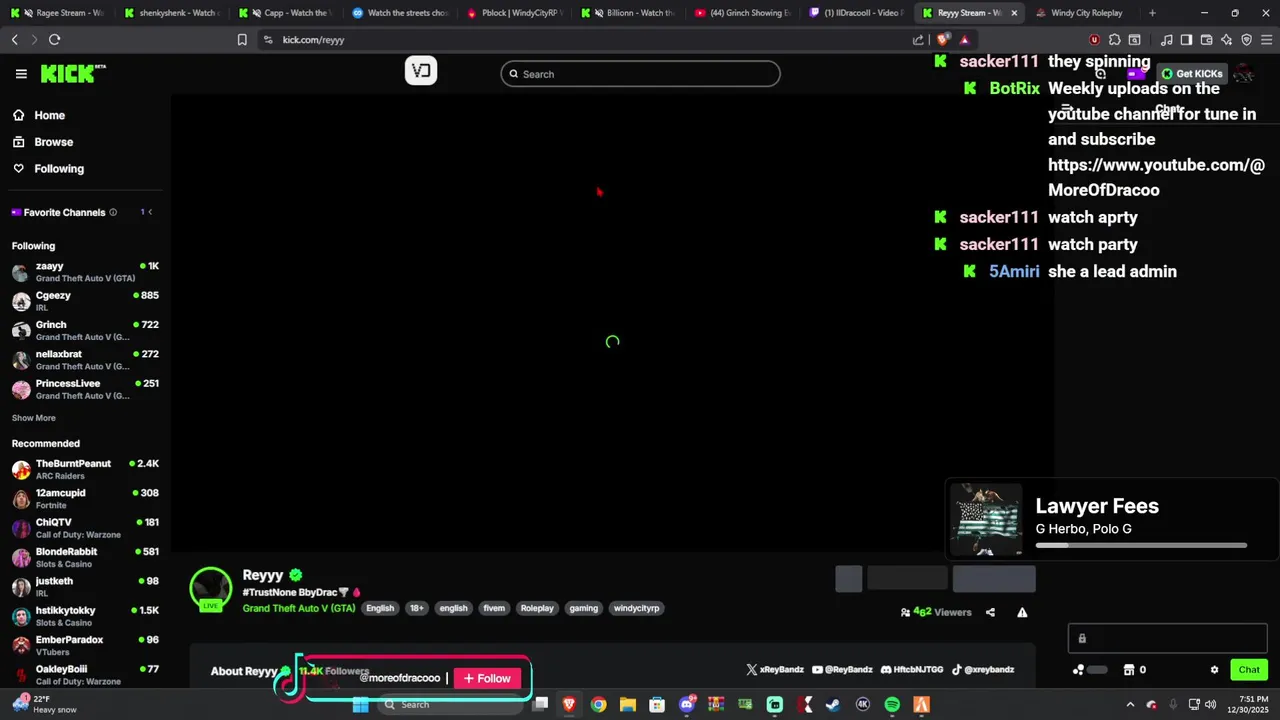This screenshot has width=1280, height=720.
Task: Open Brave Wallet icon
Action: tap(1206, 40)
